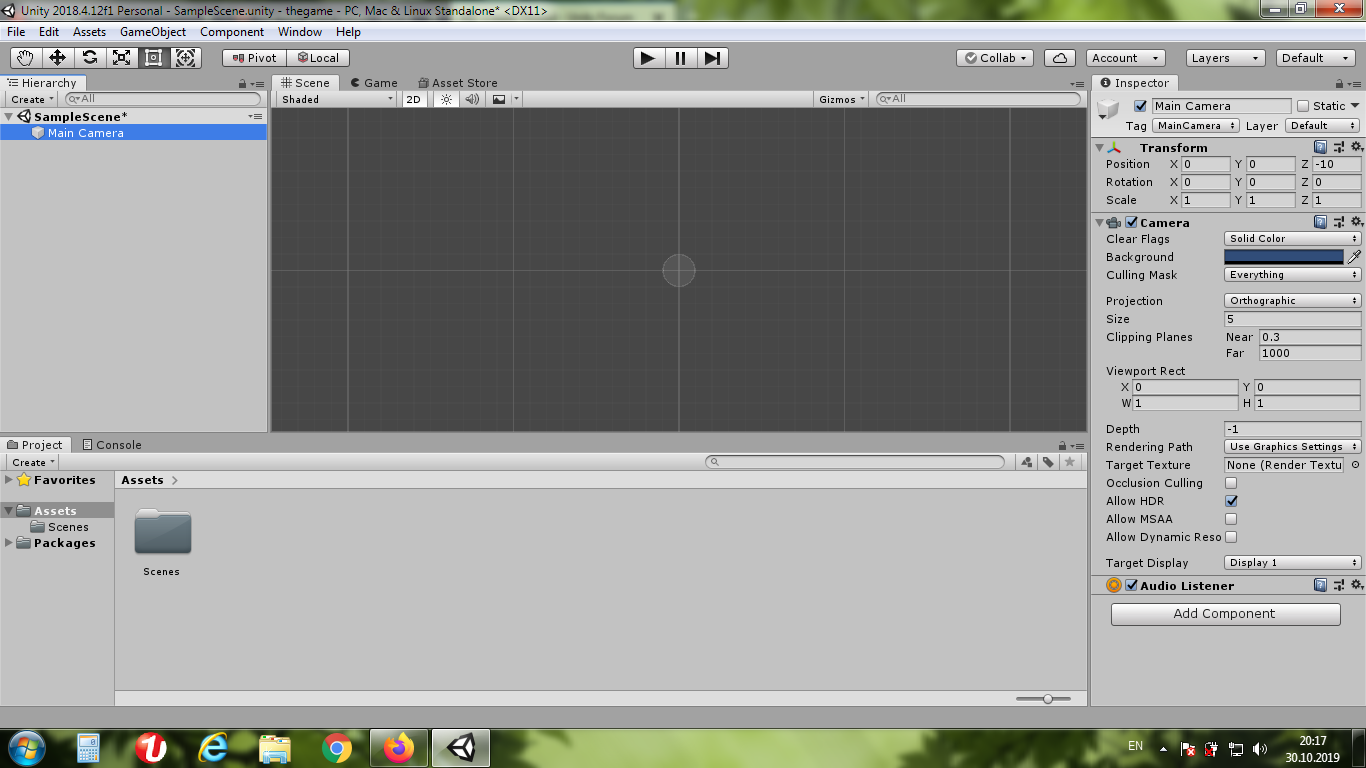Enable the Static checkbox
The image size is (1366, 768).
click(1302, 106)
